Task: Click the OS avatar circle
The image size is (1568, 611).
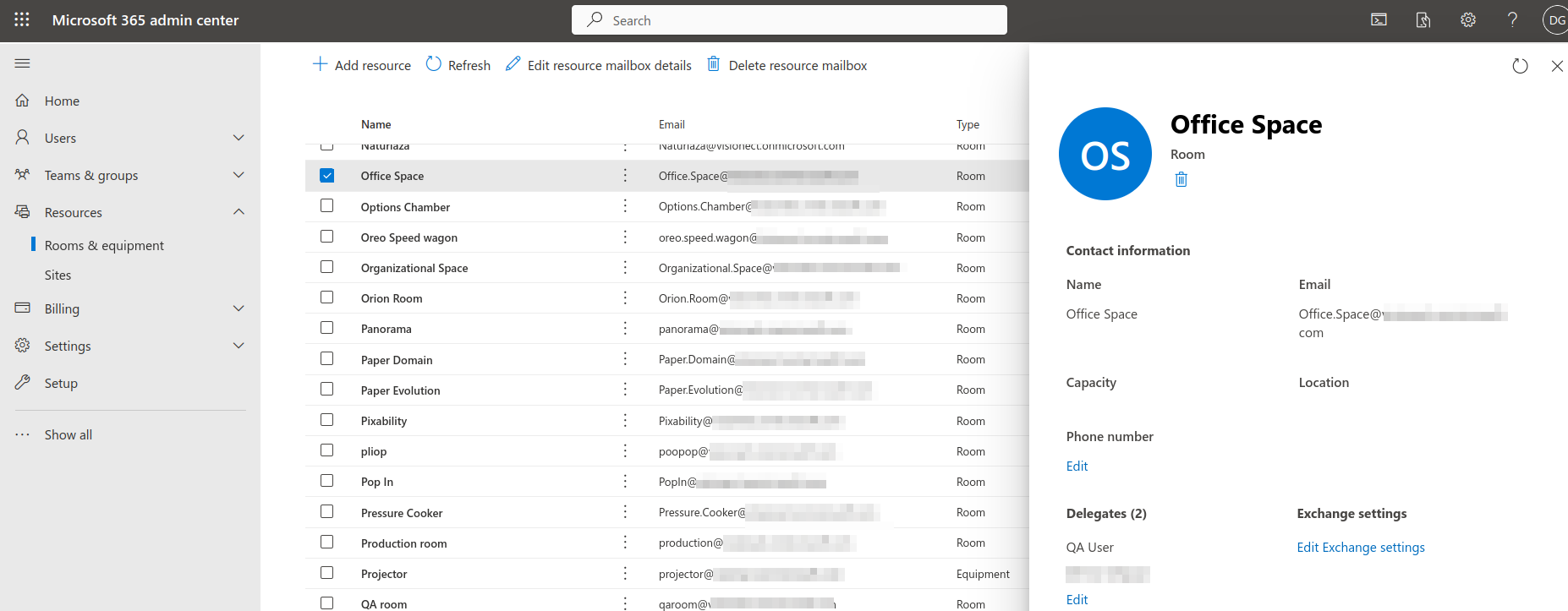Action: [x=1105, y=154]
